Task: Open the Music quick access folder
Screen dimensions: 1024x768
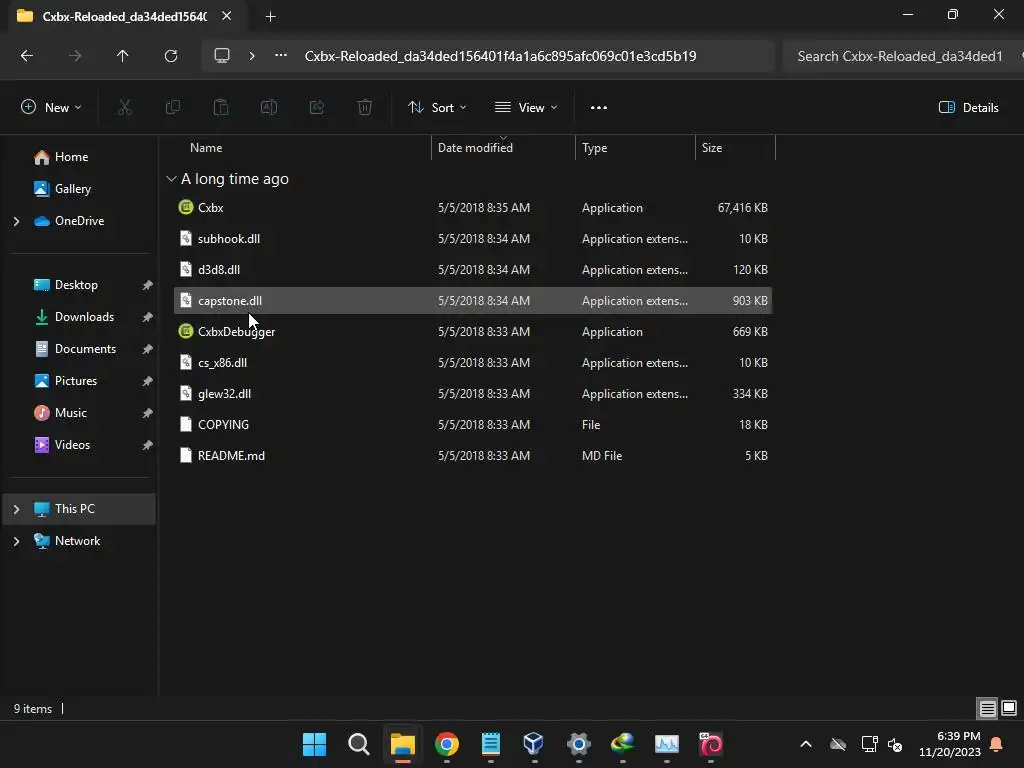Action: [x=71, y=413]
